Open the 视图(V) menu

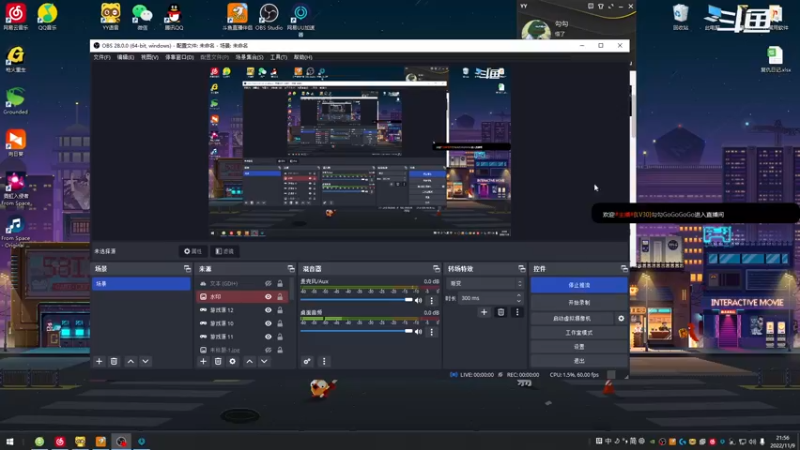(x=149, y=57)
